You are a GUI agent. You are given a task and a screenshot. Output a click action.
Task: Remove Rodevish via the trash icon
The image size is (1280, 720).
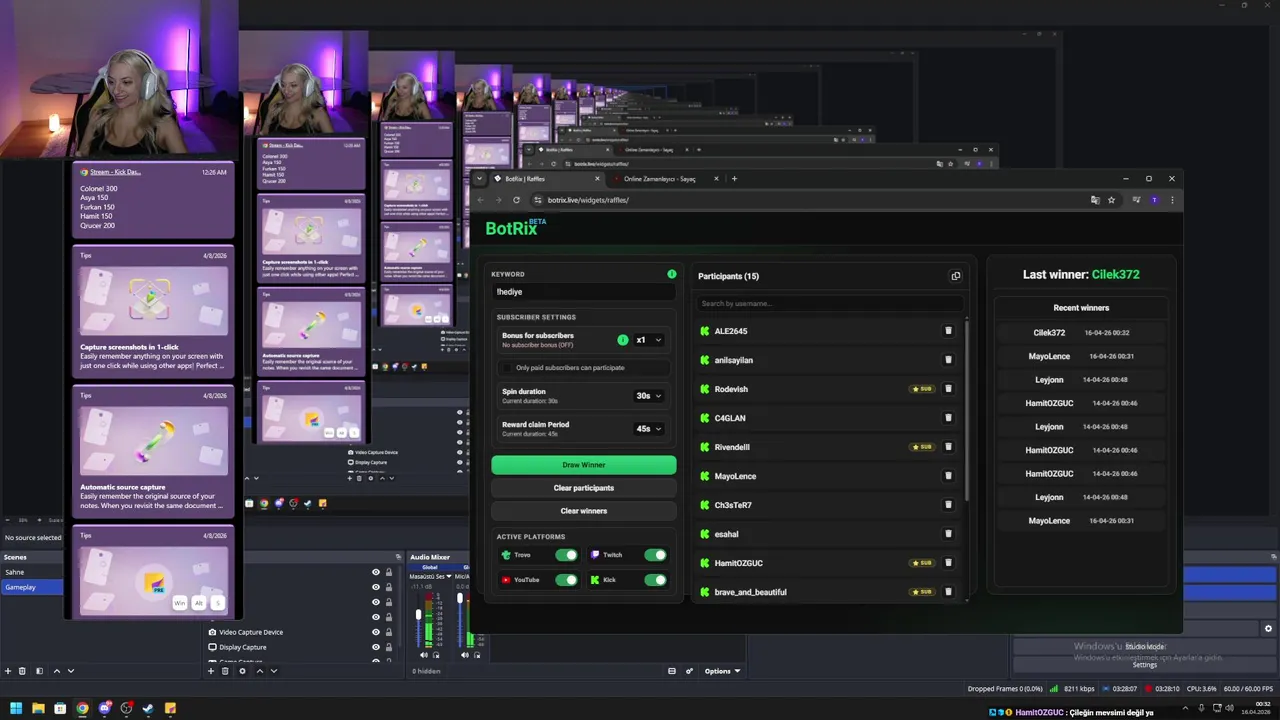948,389
